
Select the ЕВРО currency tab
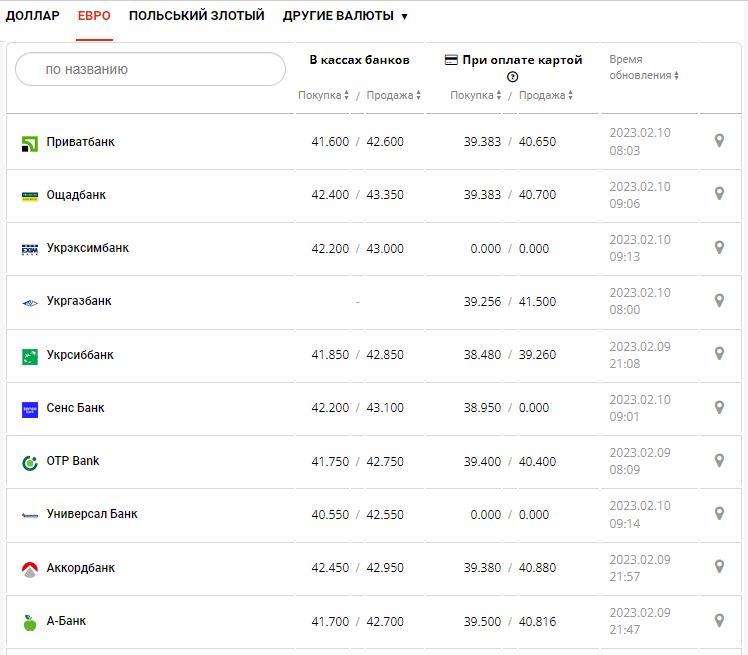tap(94, 16)
